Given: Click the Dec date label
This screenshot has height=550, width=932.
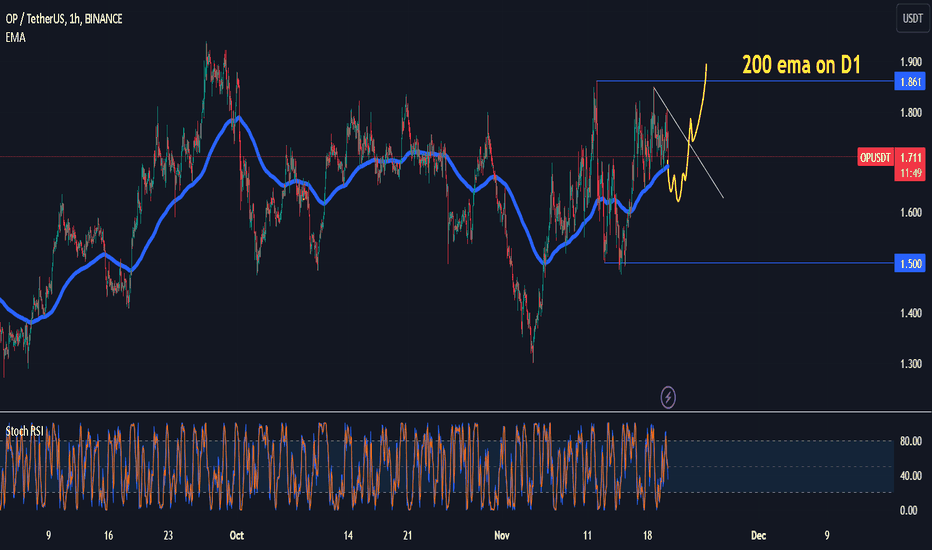Looking at the screenshot, I should (758, 535).
